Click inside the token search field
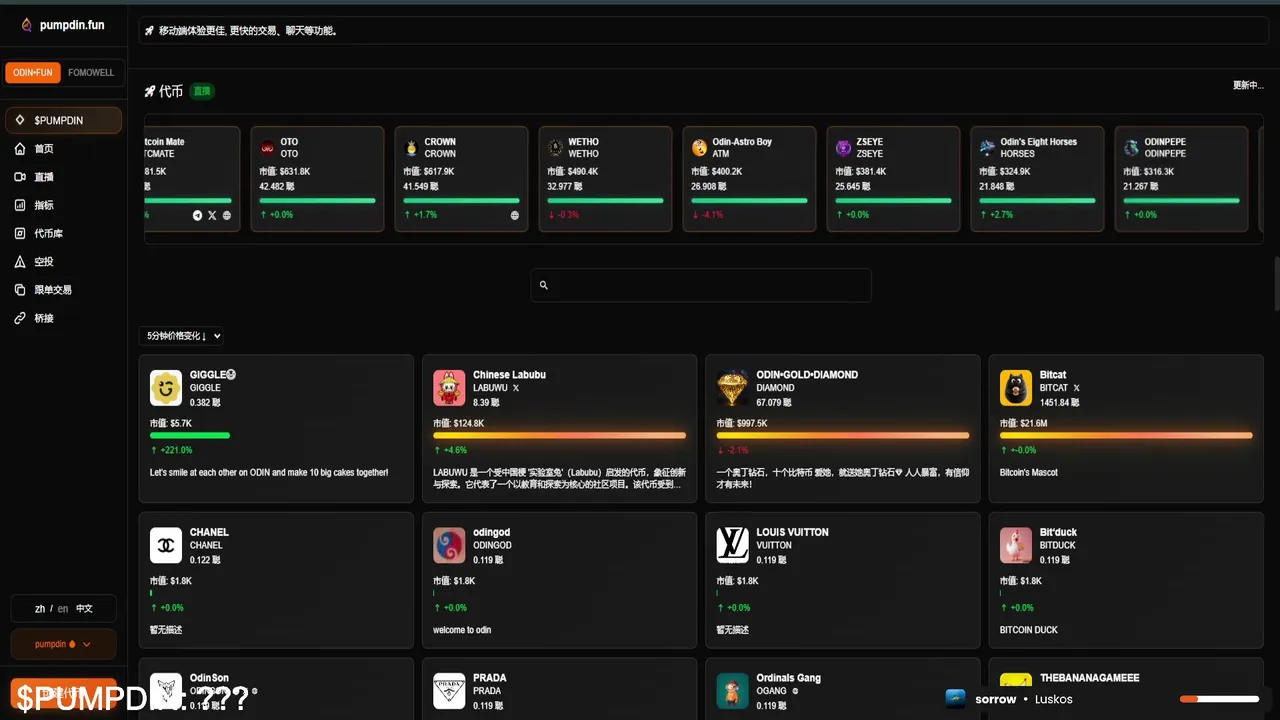 [701, 285]
